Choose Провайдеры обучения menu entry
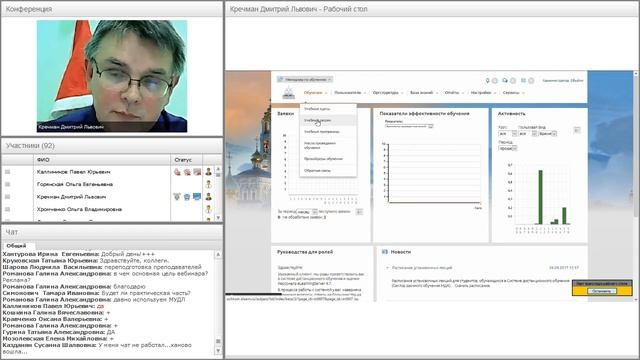Screen dimensions: 640x360 pyautogui.click(x=328, y=159)
